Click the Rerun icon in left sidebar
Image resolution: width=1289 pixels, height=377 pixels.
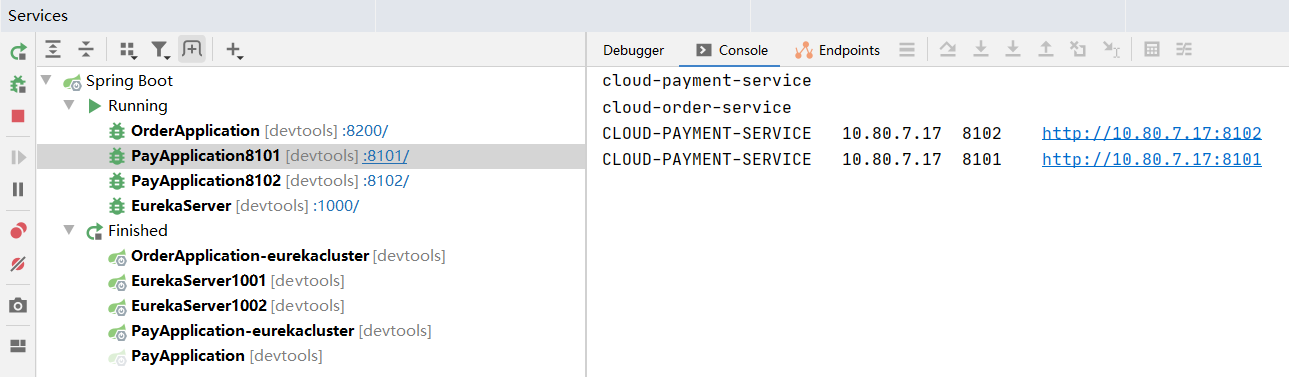point(18,52)
